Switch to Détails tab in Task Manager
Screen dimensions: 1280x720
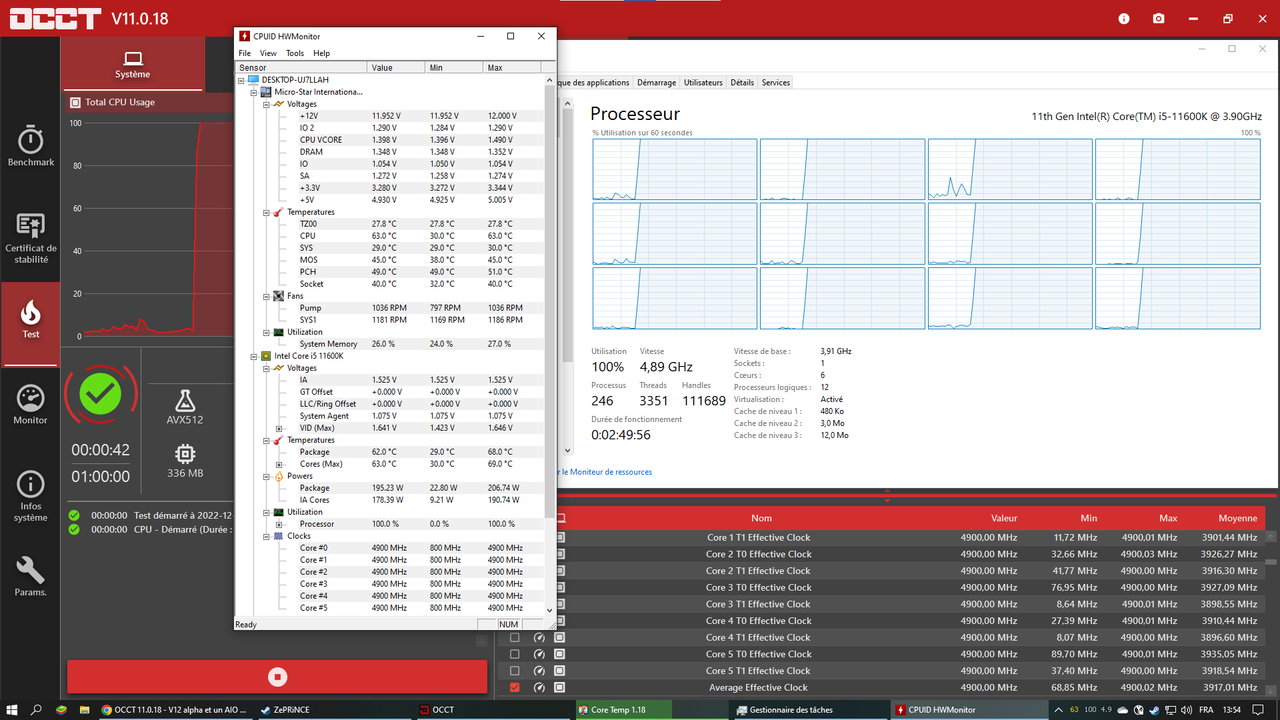pyautogui.click(x=742, y=83)
